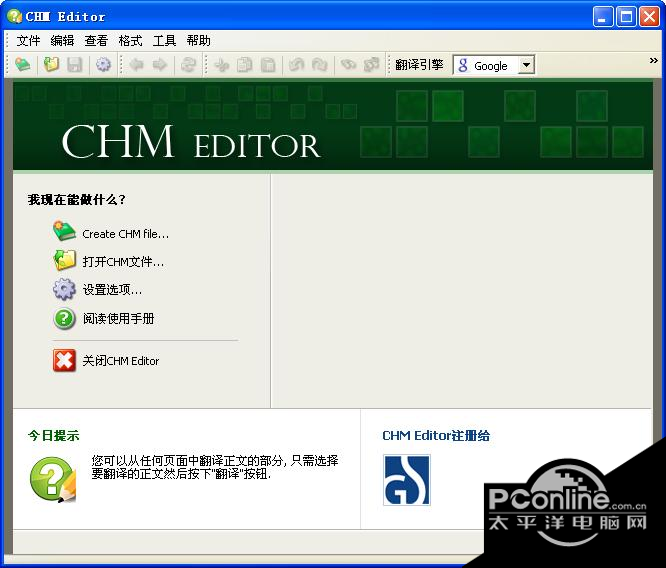666x568 pixels.
Task: Open the 编辑 menu
Action: [62, 41]
